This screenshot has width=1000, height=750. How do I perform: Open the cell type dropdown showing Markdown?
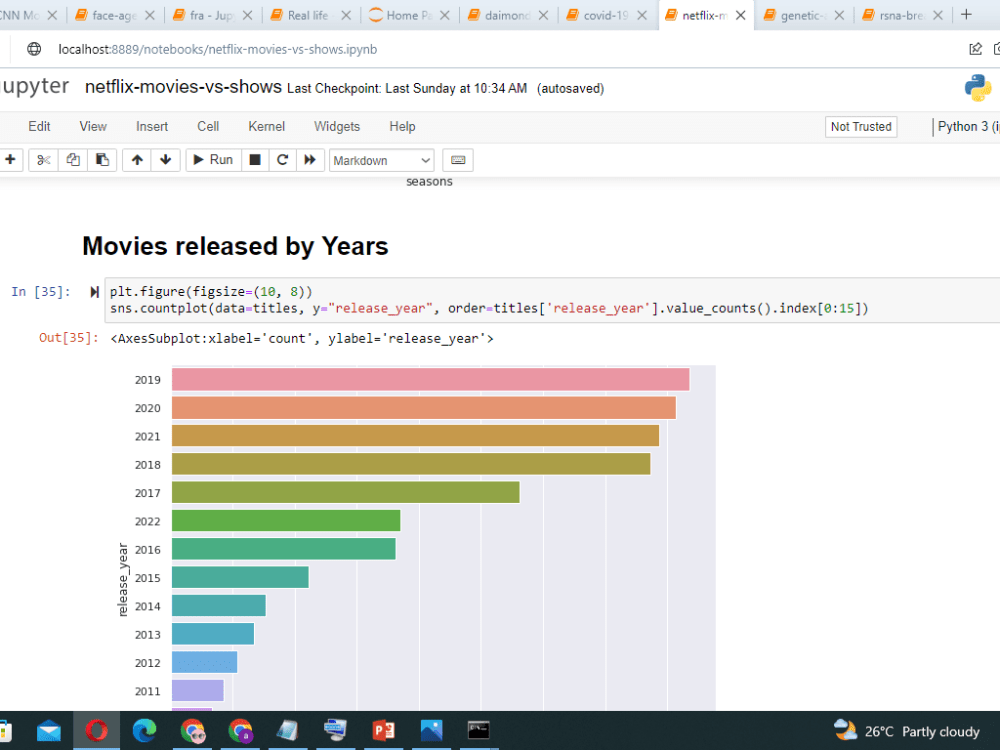(381, 160)
